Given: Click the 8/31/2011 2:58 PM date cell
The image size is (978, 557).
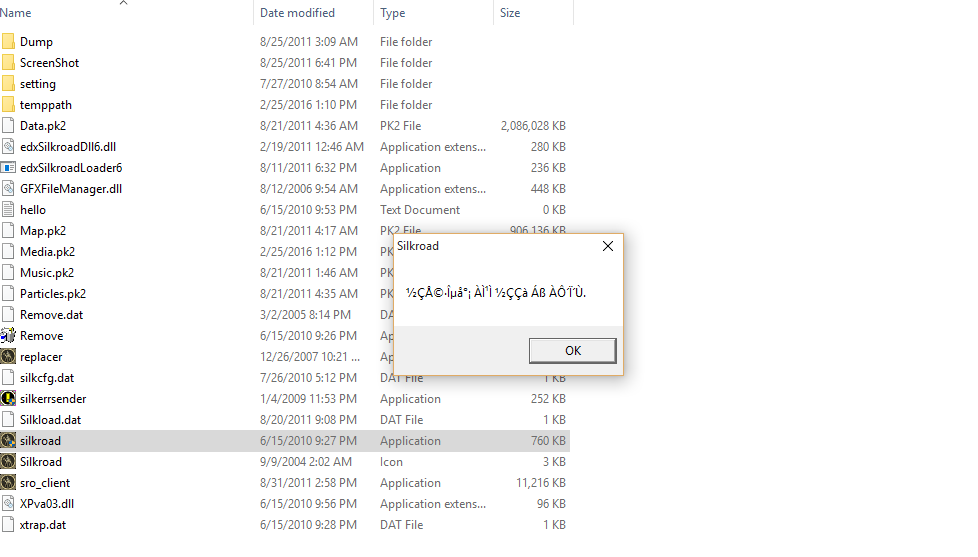Looking at the screenshot, I should [x=308, y=483].
